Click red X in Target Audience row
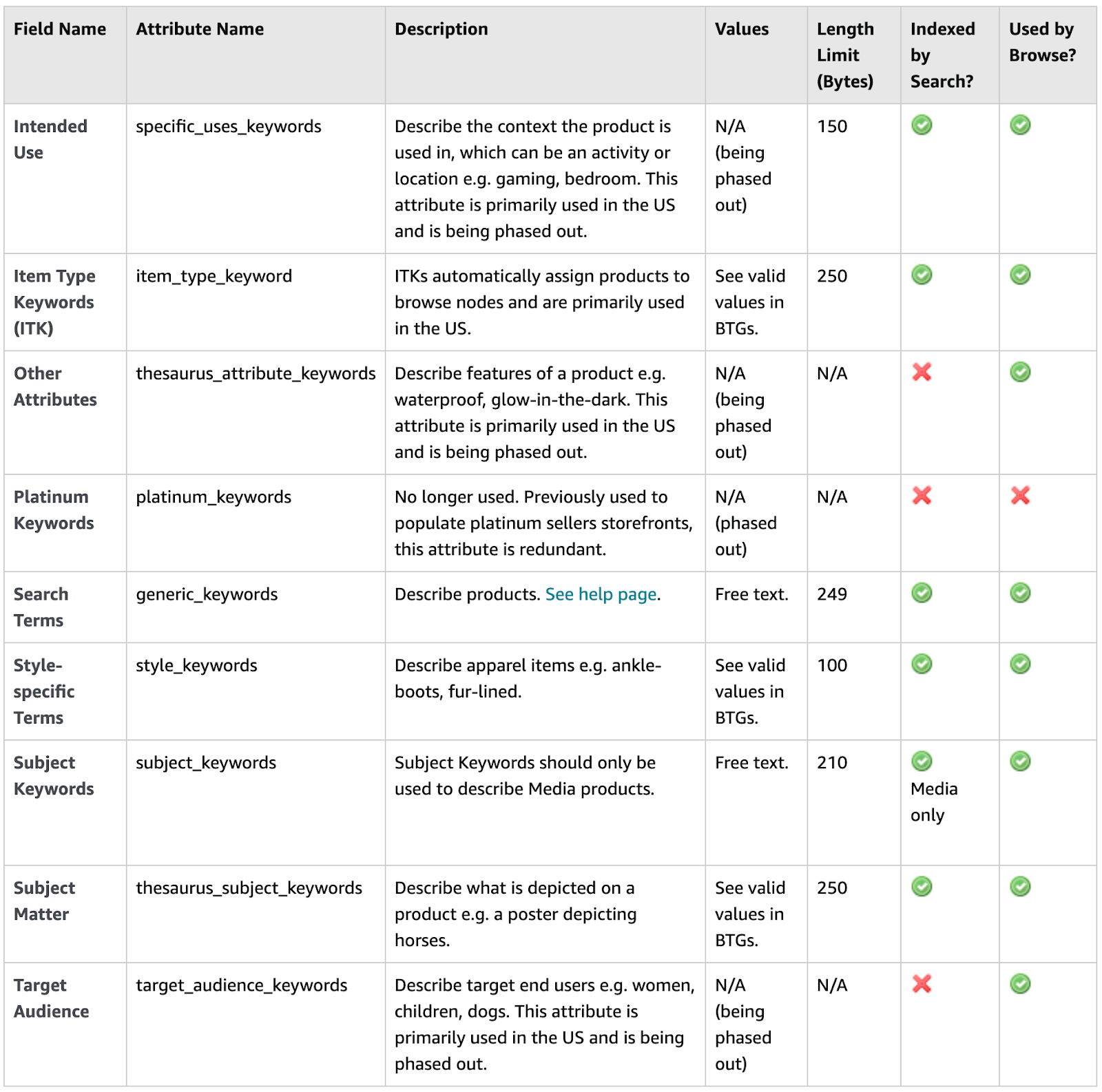The width and height of the screenshot is (1102, 1092). click(x=922, y=984)
